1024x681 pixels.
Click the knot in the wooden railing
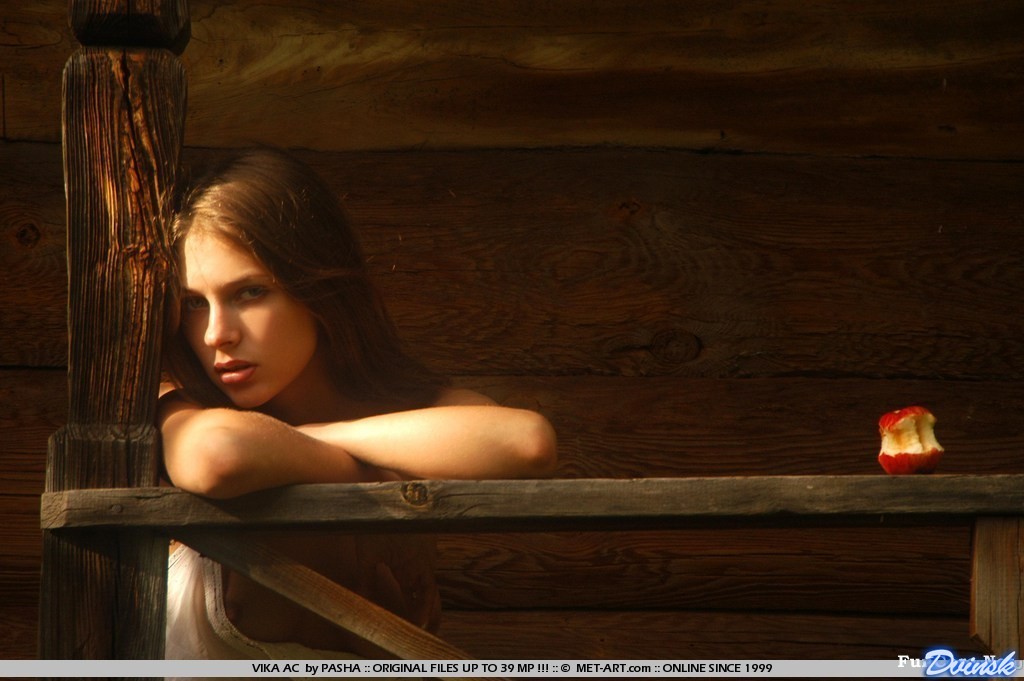tap(414, 492)
